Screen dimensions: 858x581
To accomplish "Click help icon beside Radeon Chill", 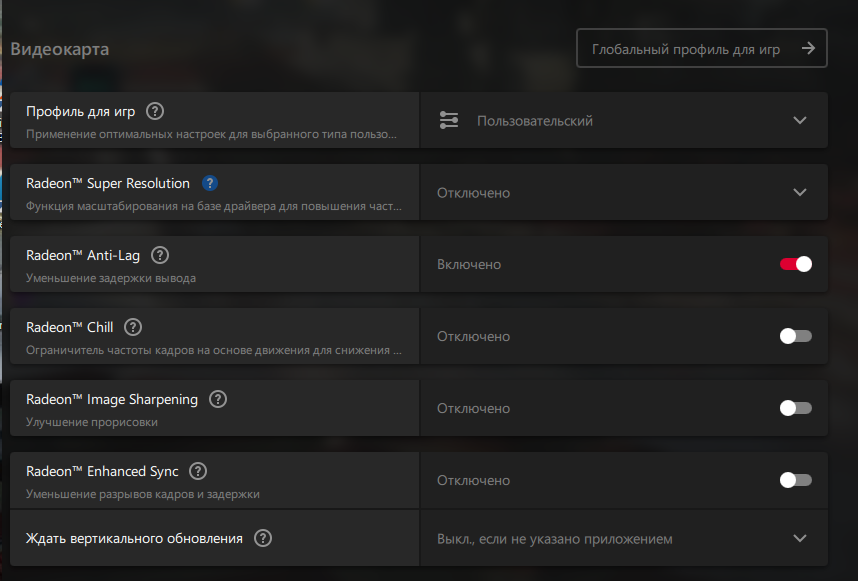I will 133,327.
